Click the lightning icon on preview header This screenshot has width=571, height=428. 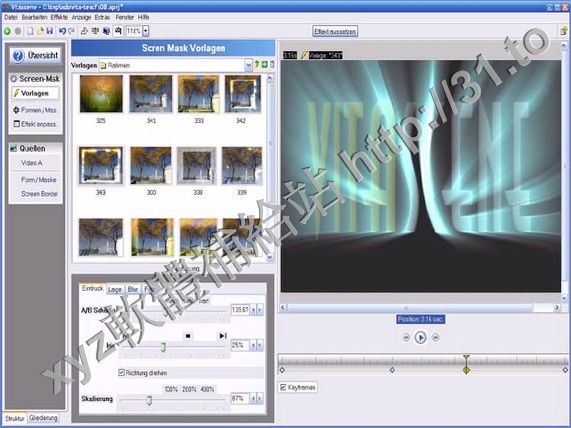[304, 55]
